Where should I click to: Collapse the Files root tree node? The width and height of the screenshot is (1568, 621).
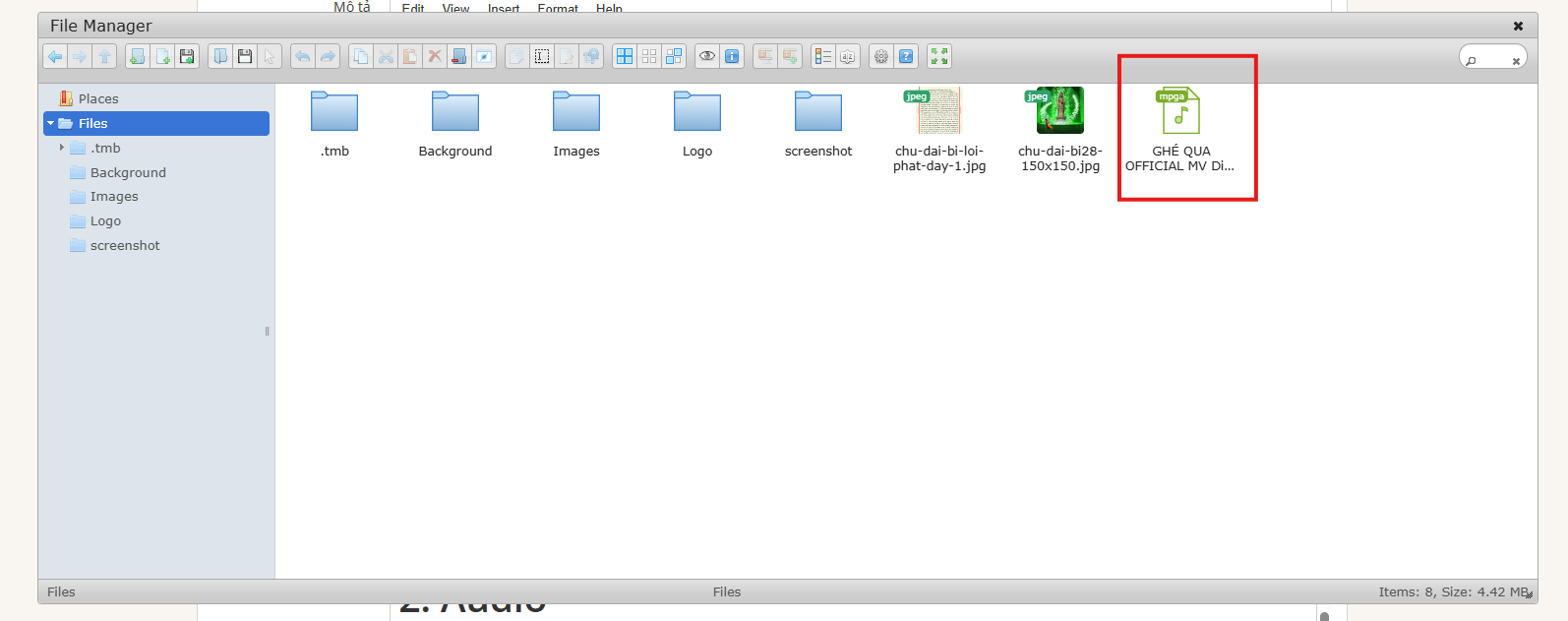coord(51,123)
